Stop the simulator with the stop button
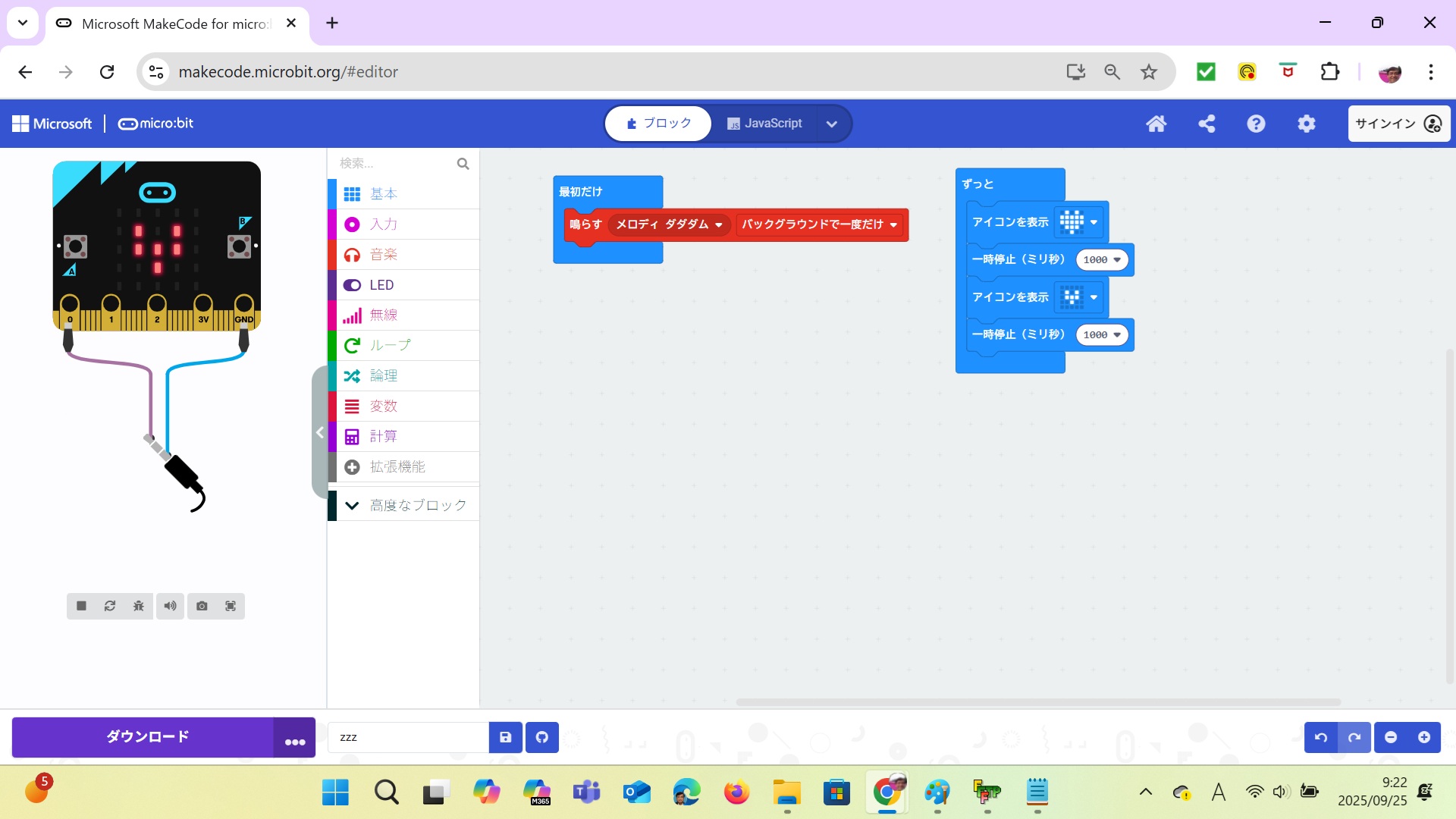 tap(81, 606)
